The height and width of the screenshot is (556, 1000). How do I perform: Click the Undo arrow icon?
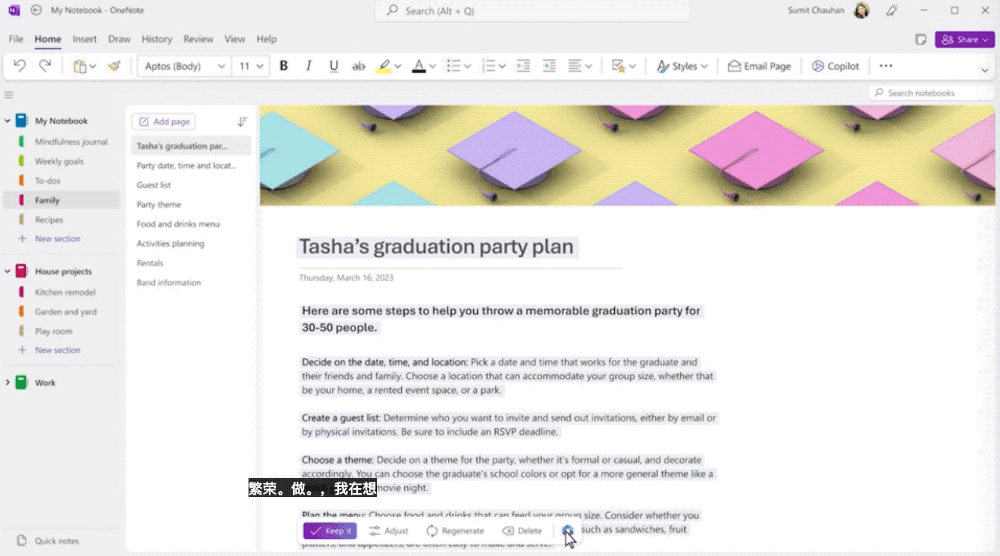[20, 66]
